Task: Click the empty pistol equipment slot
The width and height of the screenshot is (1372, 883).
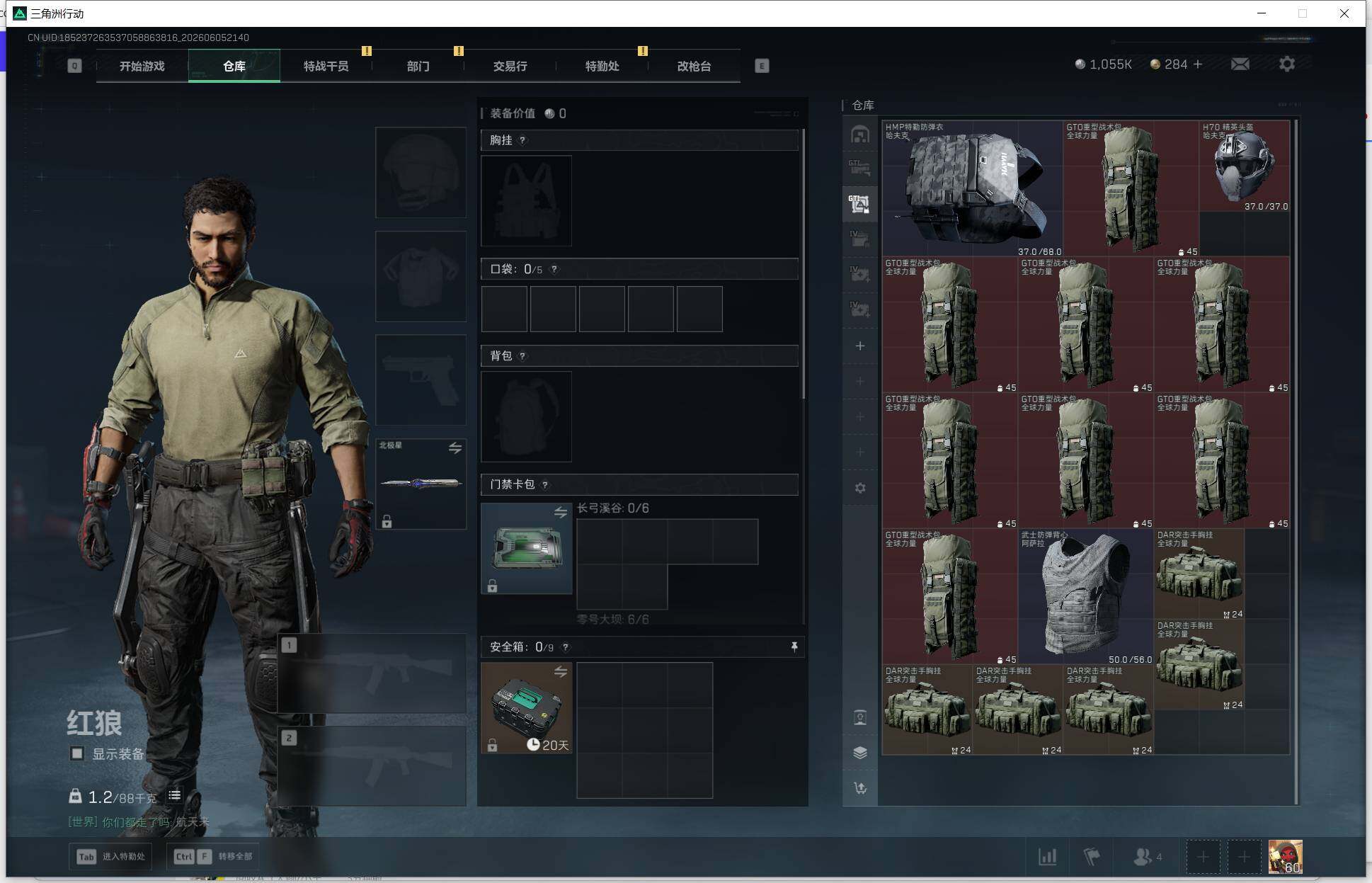Action: point(421,380)
